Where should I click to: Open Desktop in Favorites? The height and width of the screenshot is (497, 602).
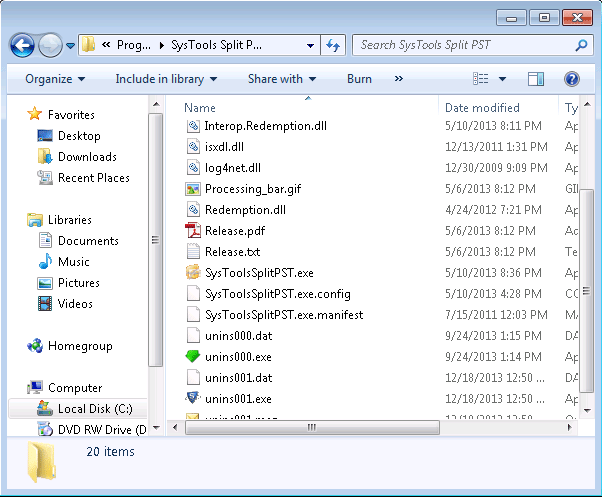tap(79, 136)
